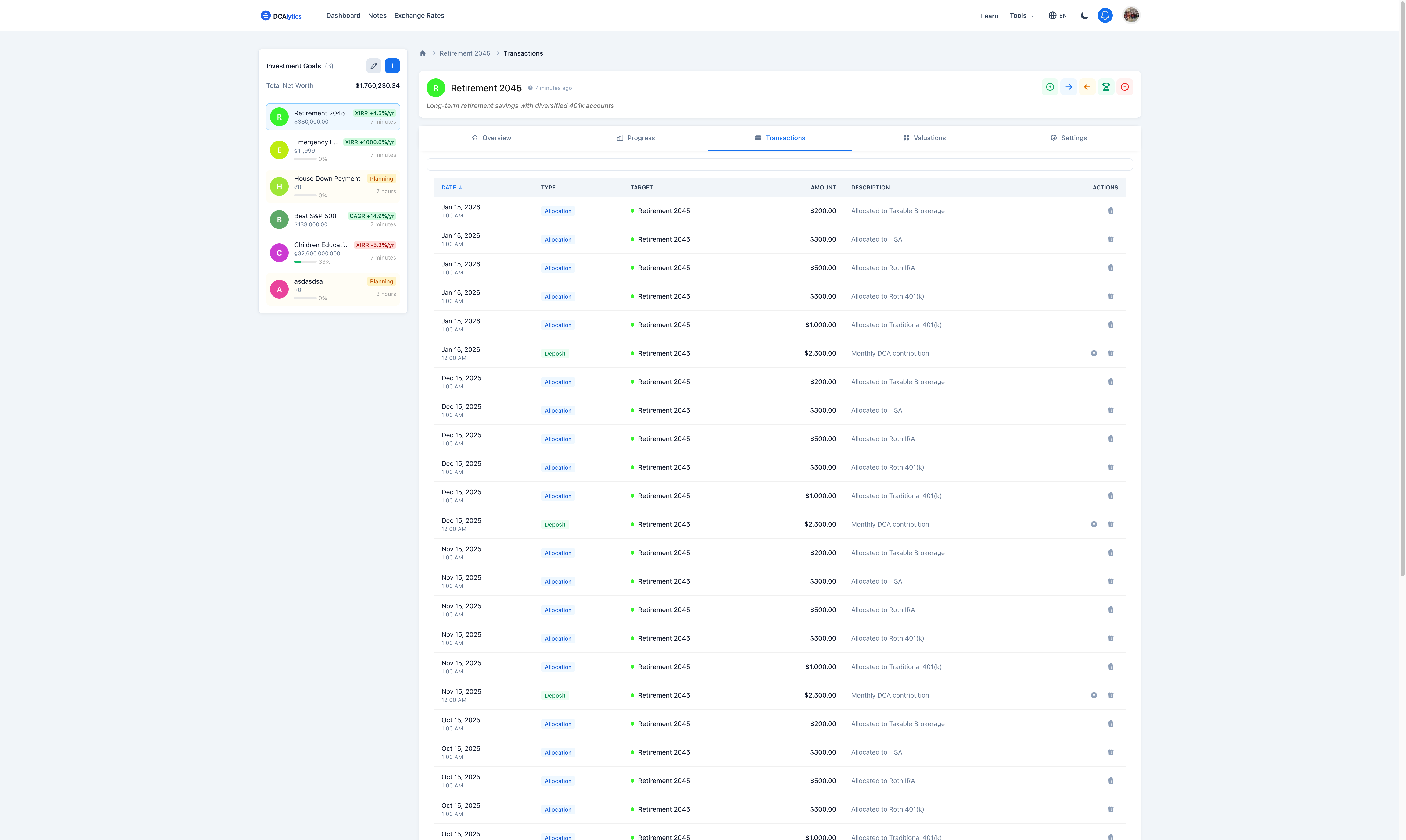Screen dimensions: 1406x840
Task: Click the blue transfer arrow icon
Action: tap(1069, 87)
